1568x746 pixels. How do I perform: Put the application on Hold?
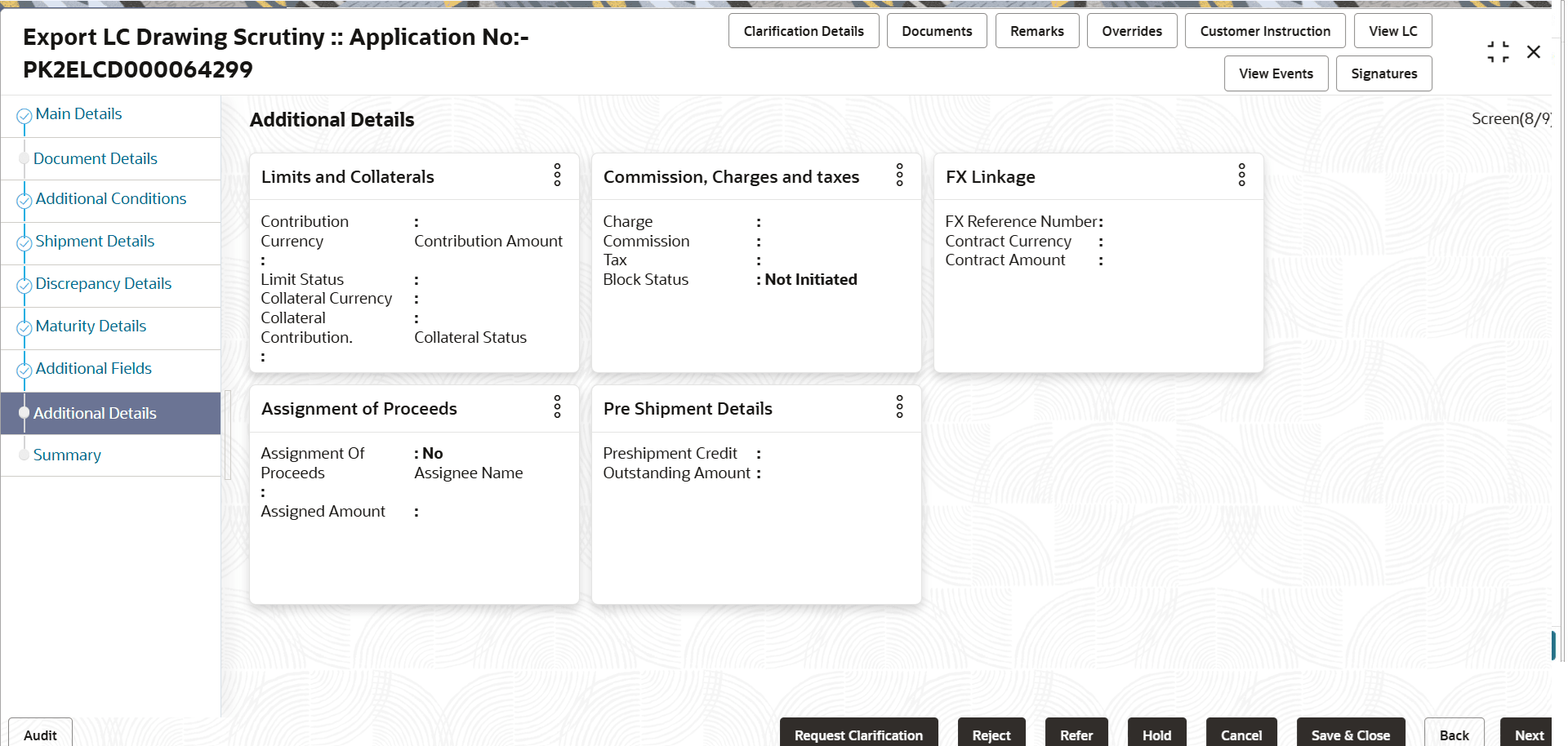(1156, 735)
